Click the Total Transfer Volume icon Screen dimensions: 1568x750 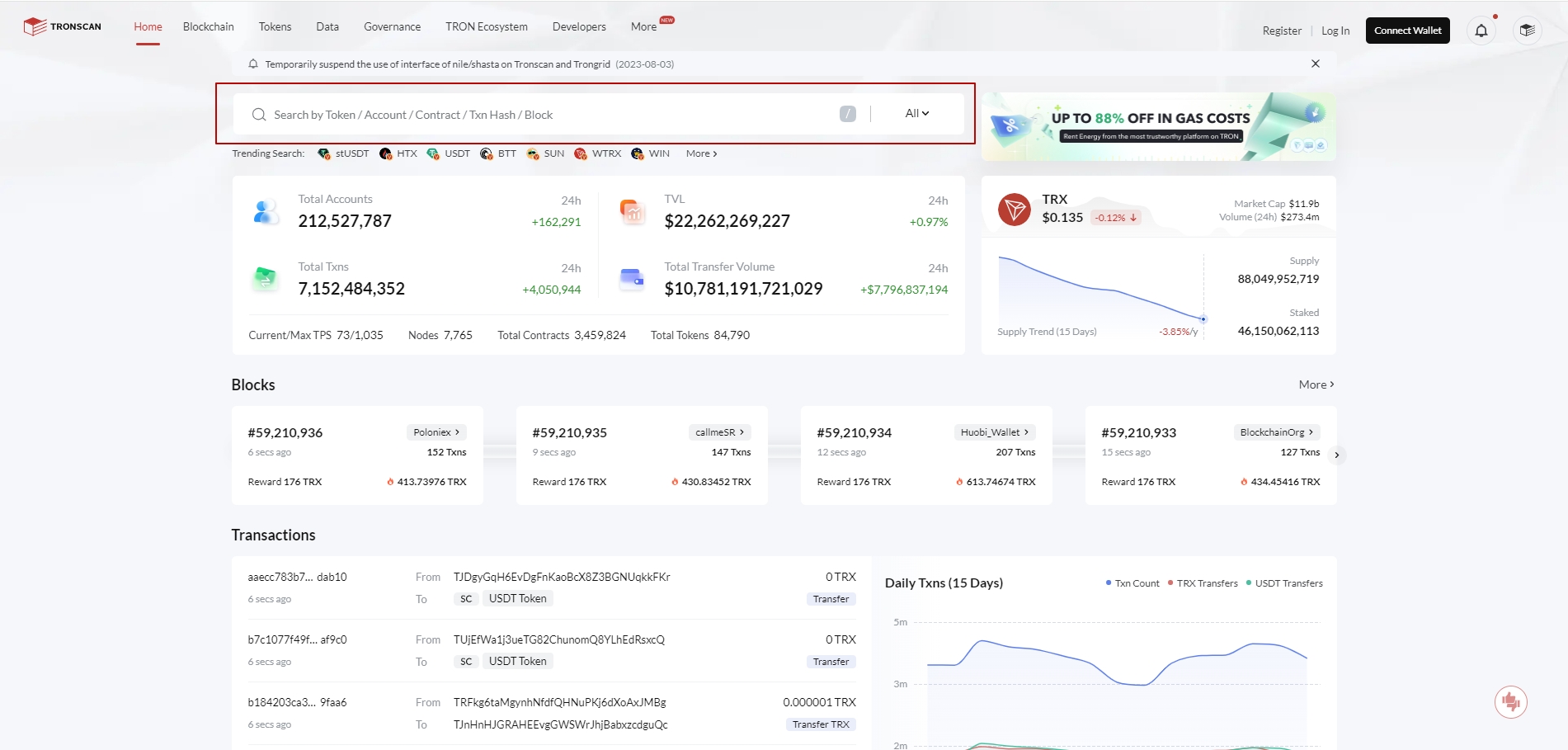coord(632,279)
